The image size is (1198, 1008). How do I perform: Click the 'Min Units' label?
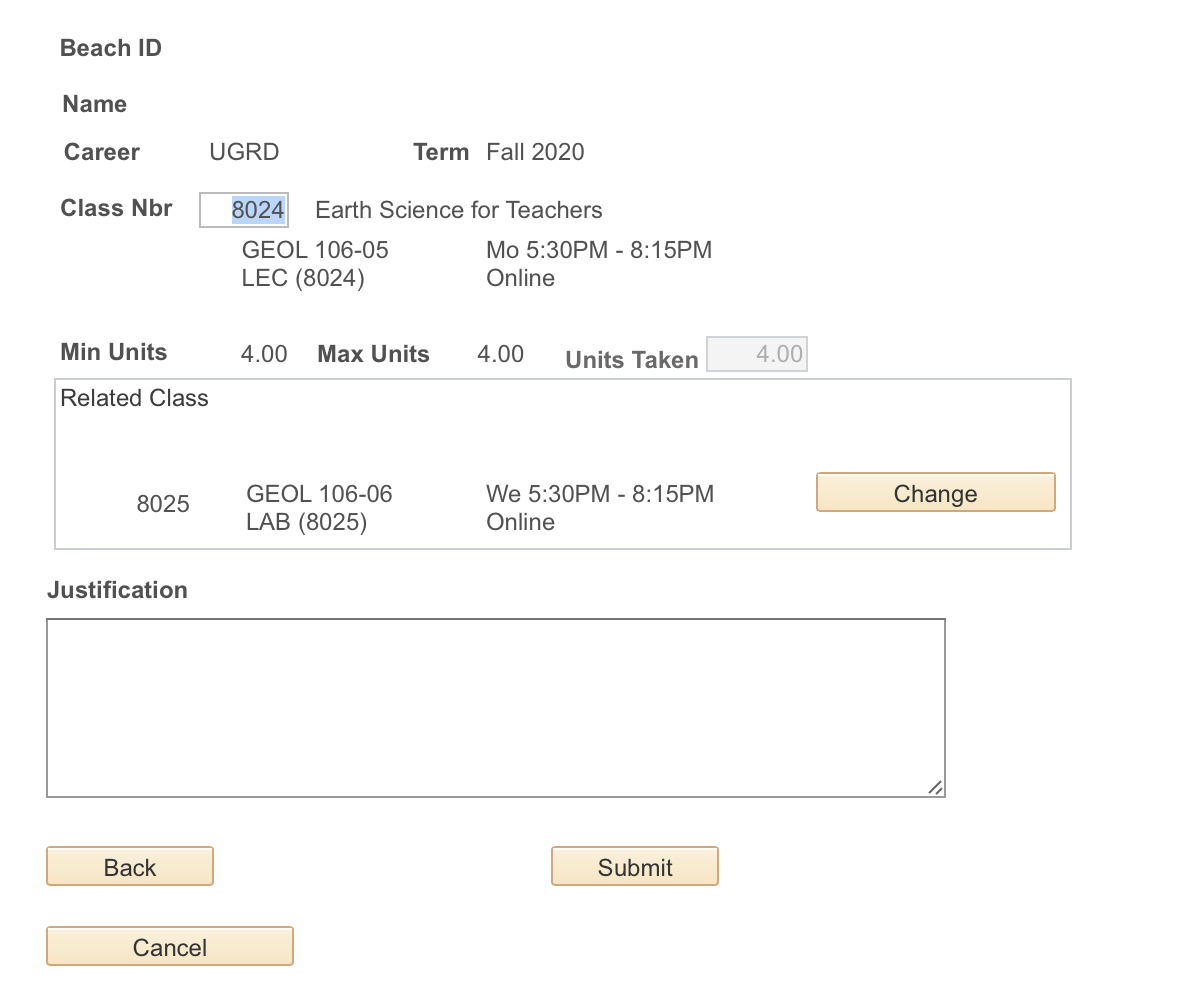[113, 352]
